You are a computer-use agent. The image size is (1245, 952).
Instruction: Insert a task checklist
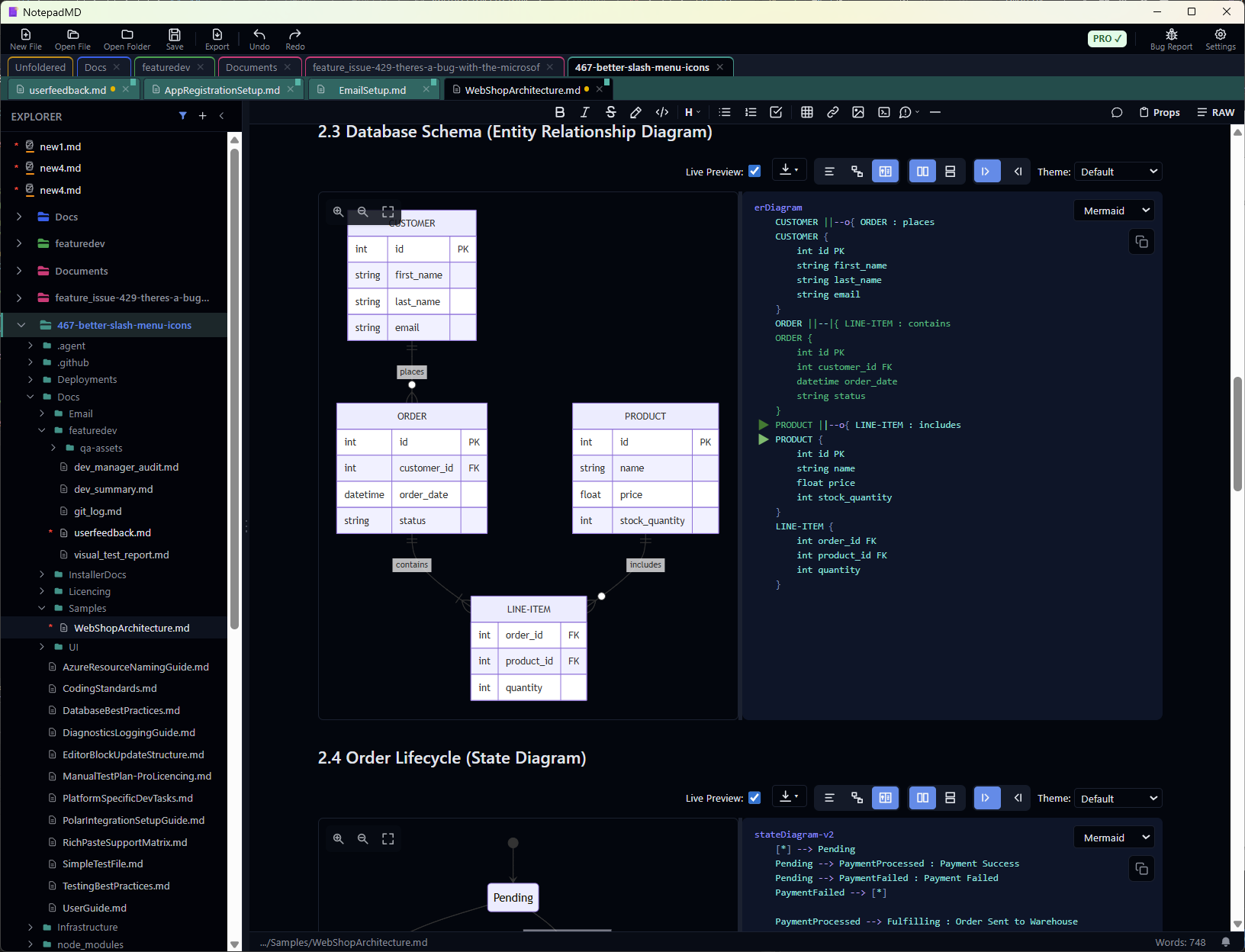[776, 112]
